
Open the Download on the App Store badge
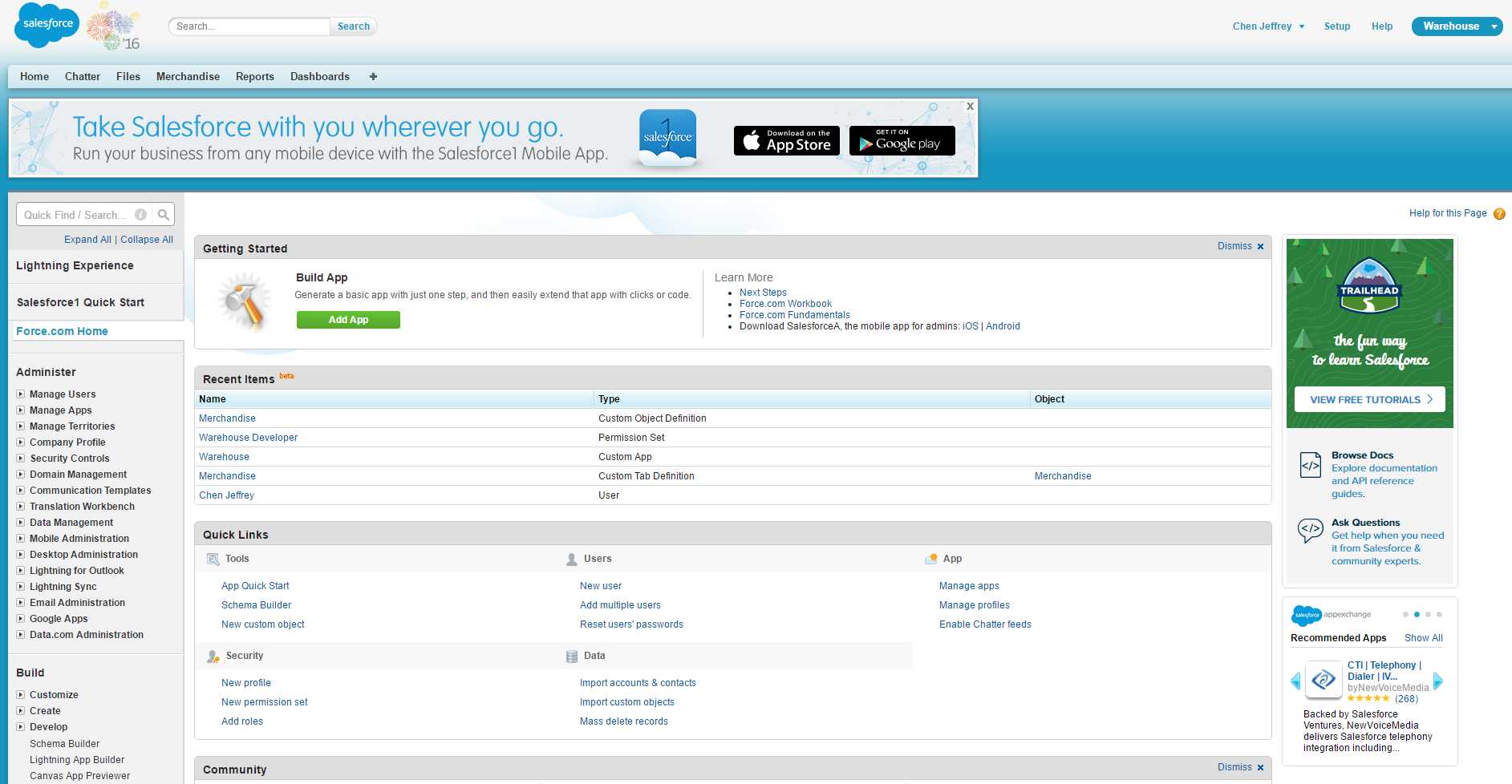[787, 140]
